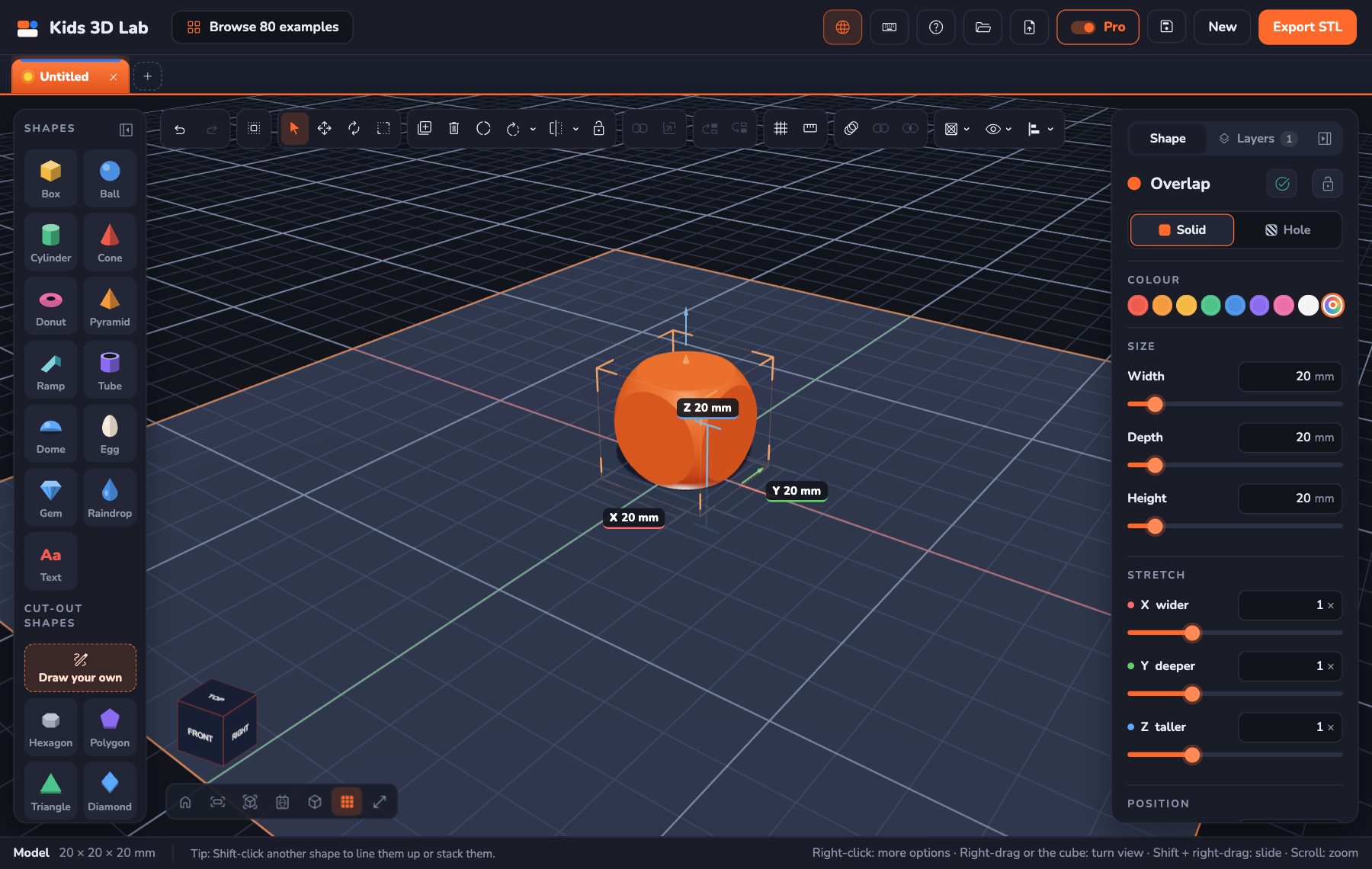
Task: Duplicate the selected shape
Action: [x=425, y=129]
